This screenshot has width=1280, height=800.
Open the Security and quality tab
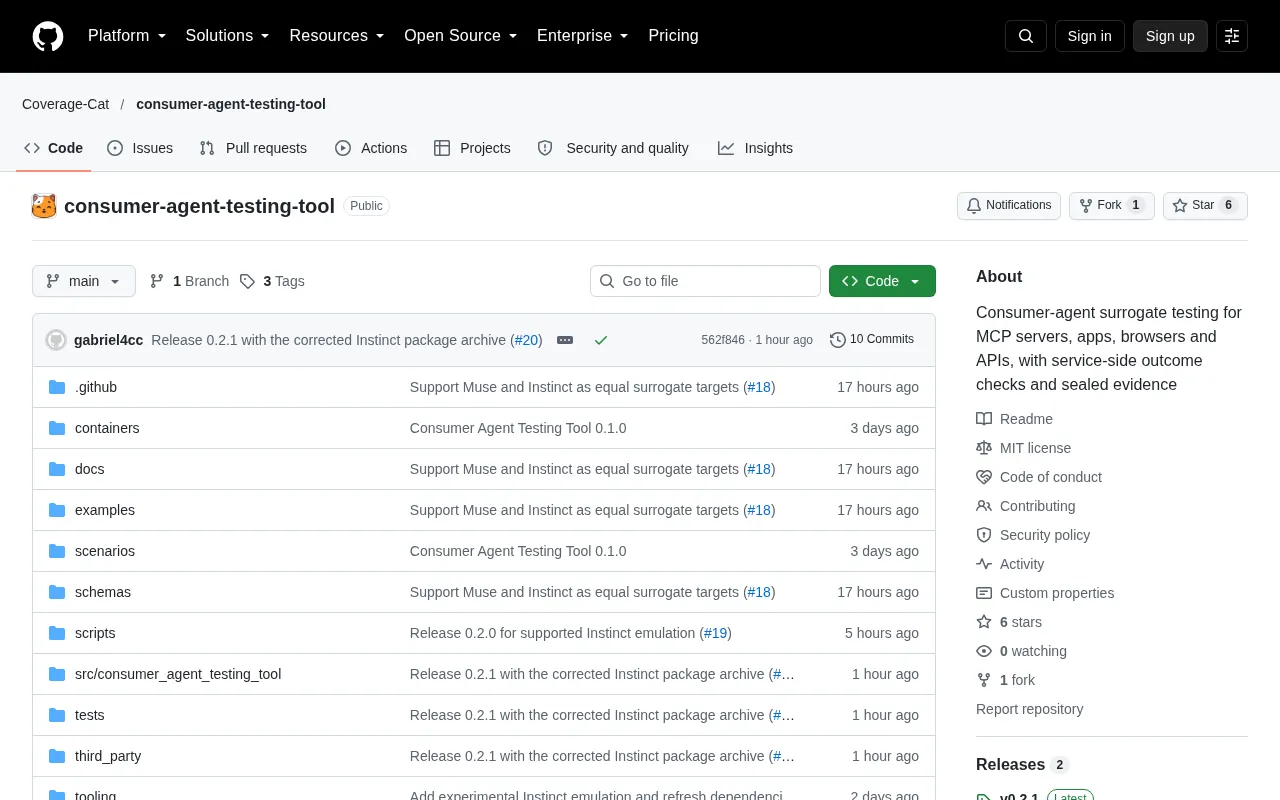(613, 148)
